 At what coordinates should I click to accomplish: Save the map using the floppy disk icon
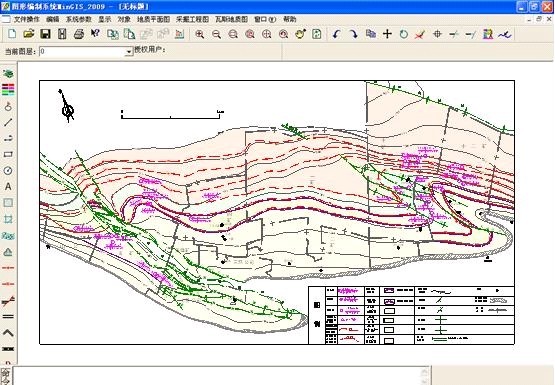[x=45, y=34]
